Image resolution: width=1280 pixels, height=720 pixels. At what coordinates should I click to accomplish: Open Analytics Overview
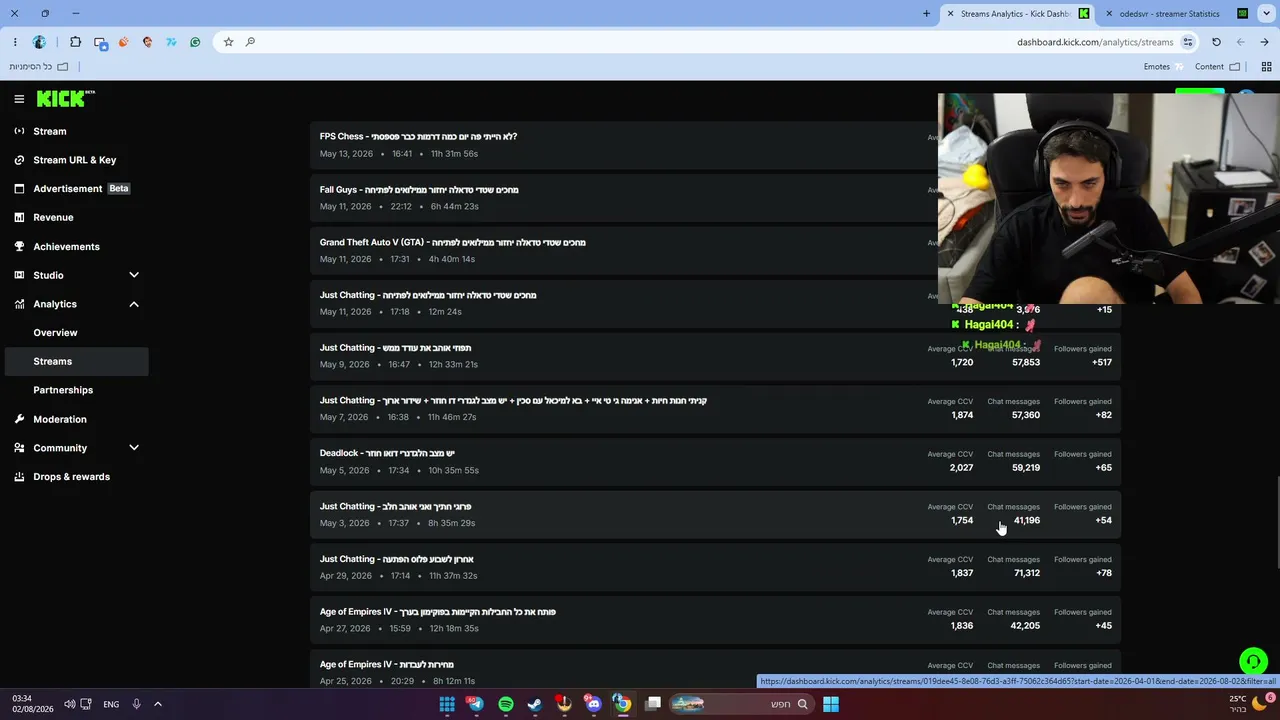pyautogui.click(x=55, y=333)
